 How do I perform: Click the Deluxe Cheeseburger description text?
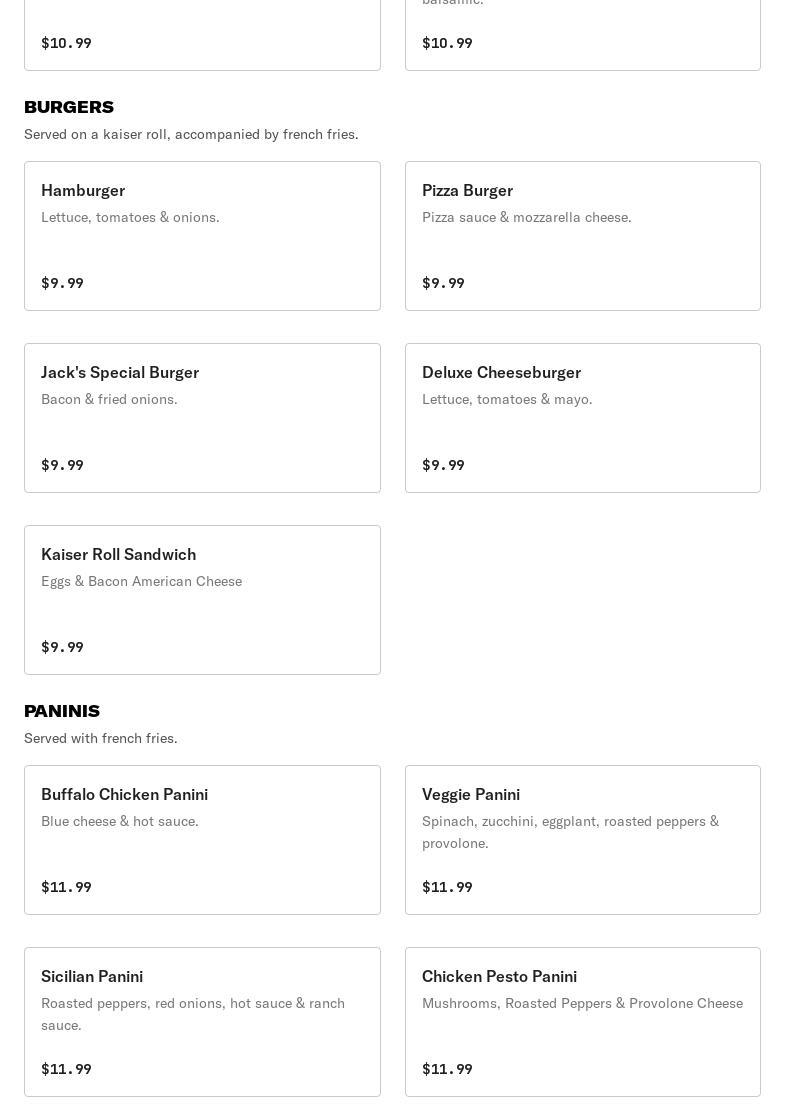507,399
